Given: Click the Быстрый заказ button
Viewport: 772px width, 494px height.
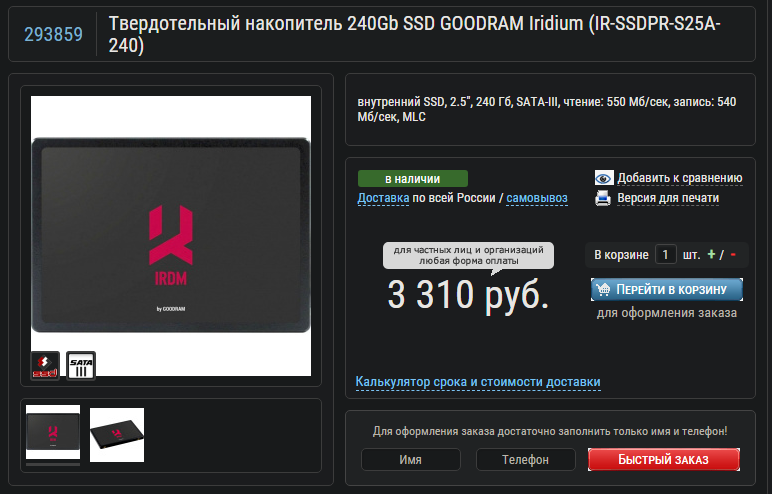Looking at the screenshot, I should click(664, 460).
